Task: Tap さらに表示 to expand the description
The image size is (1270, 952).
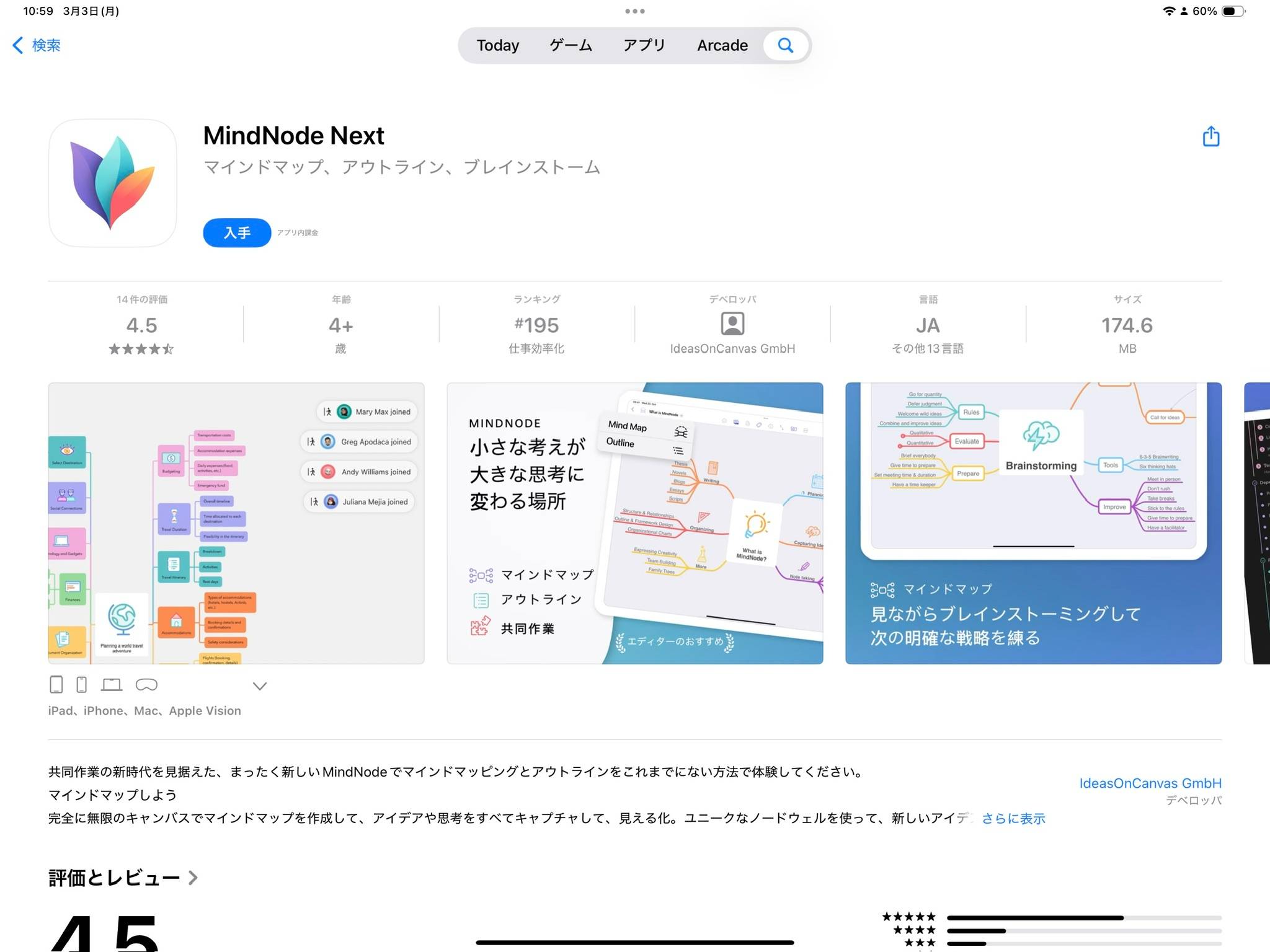Action: pyautogui.click(x=1013, y=819)
